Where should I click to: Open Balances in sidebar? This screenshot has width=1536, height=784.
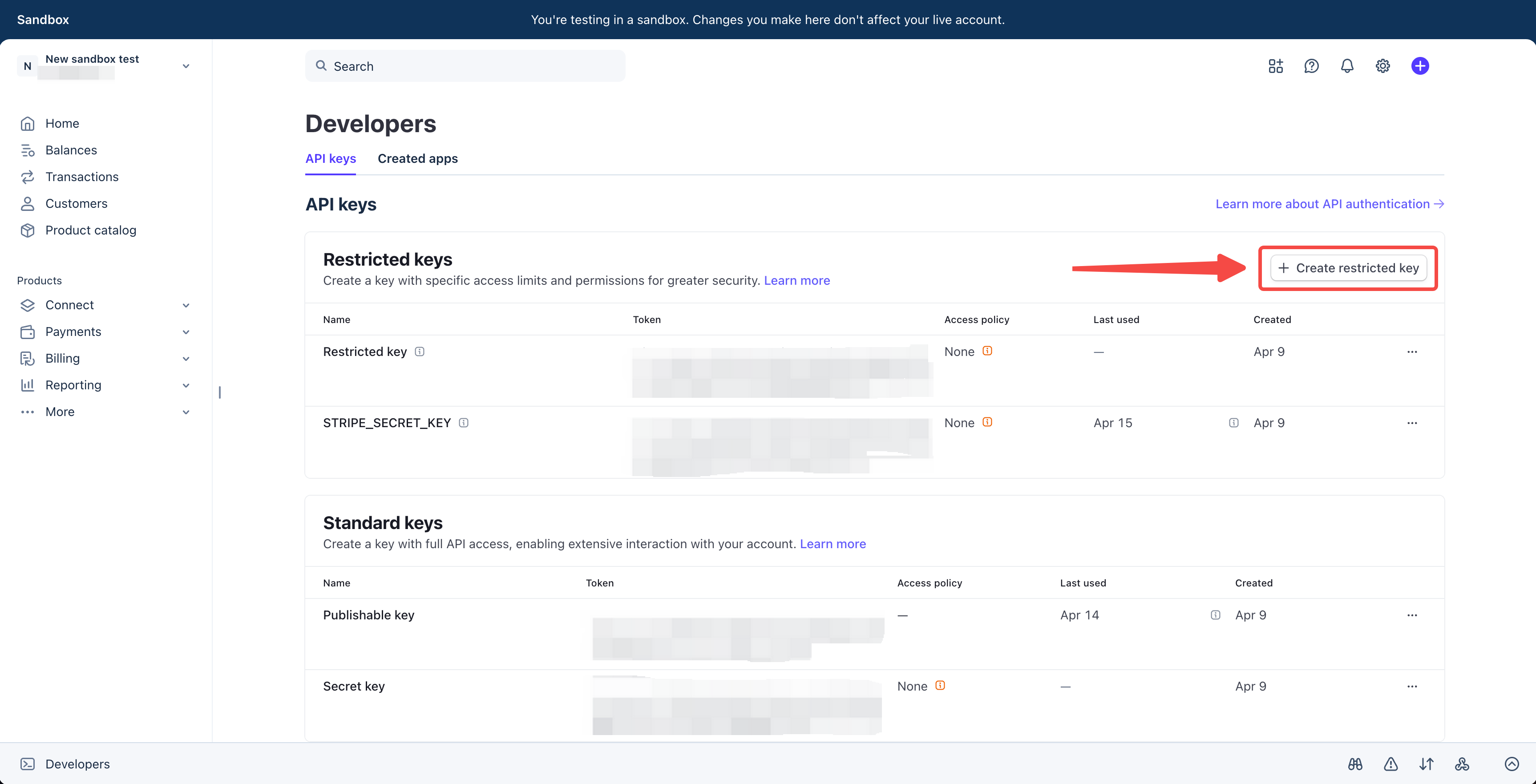[71, 150]
